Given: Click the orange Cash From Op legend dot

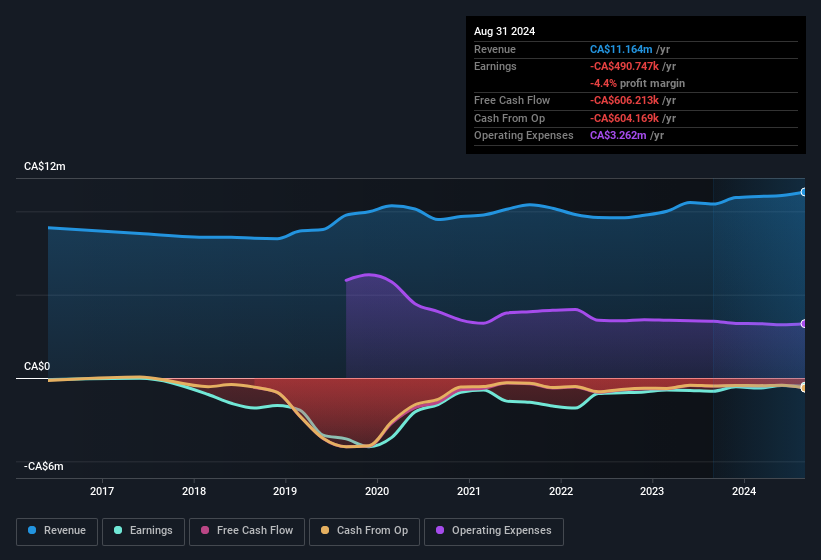Looking at the screenshot, I should click(325, 530).
